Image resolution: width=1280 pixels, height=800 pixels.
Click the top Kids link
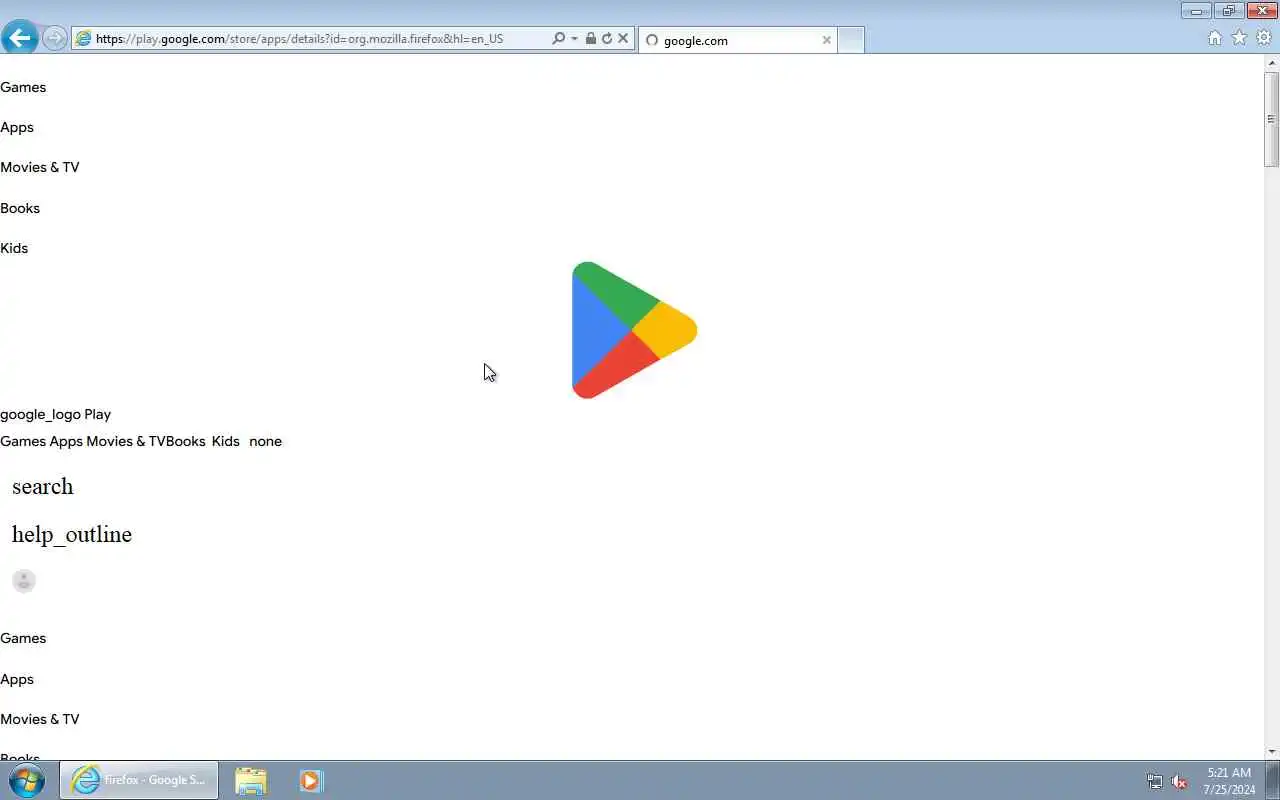click(x=14, y=248)
